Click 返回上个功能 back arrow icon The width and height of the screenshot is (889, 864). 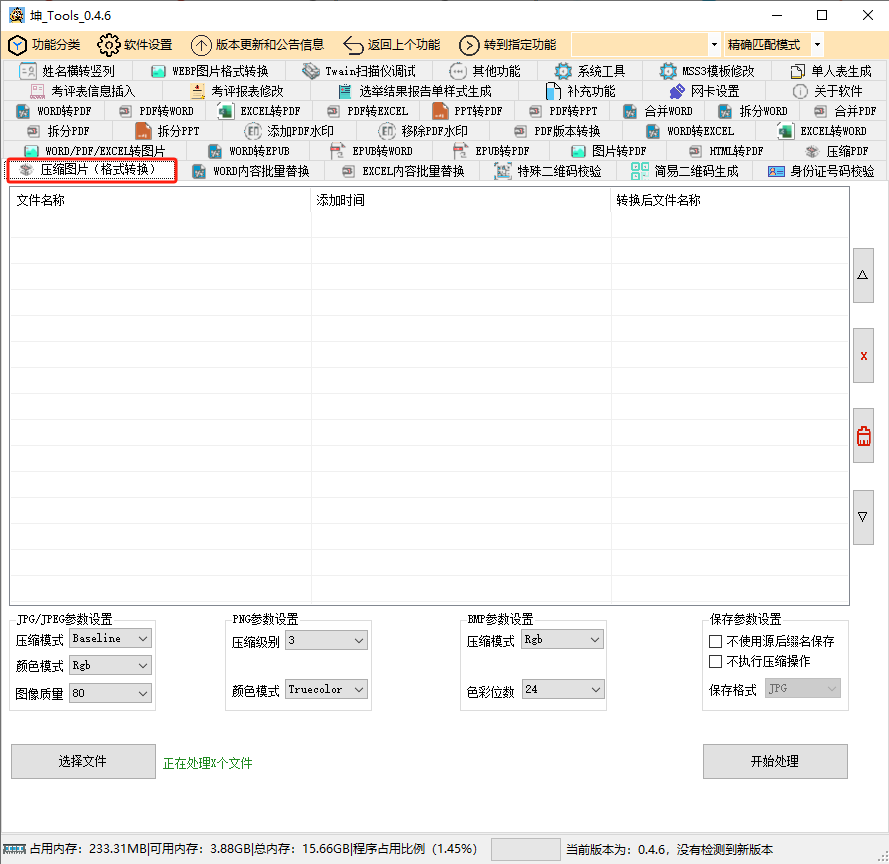pos(353,45)
